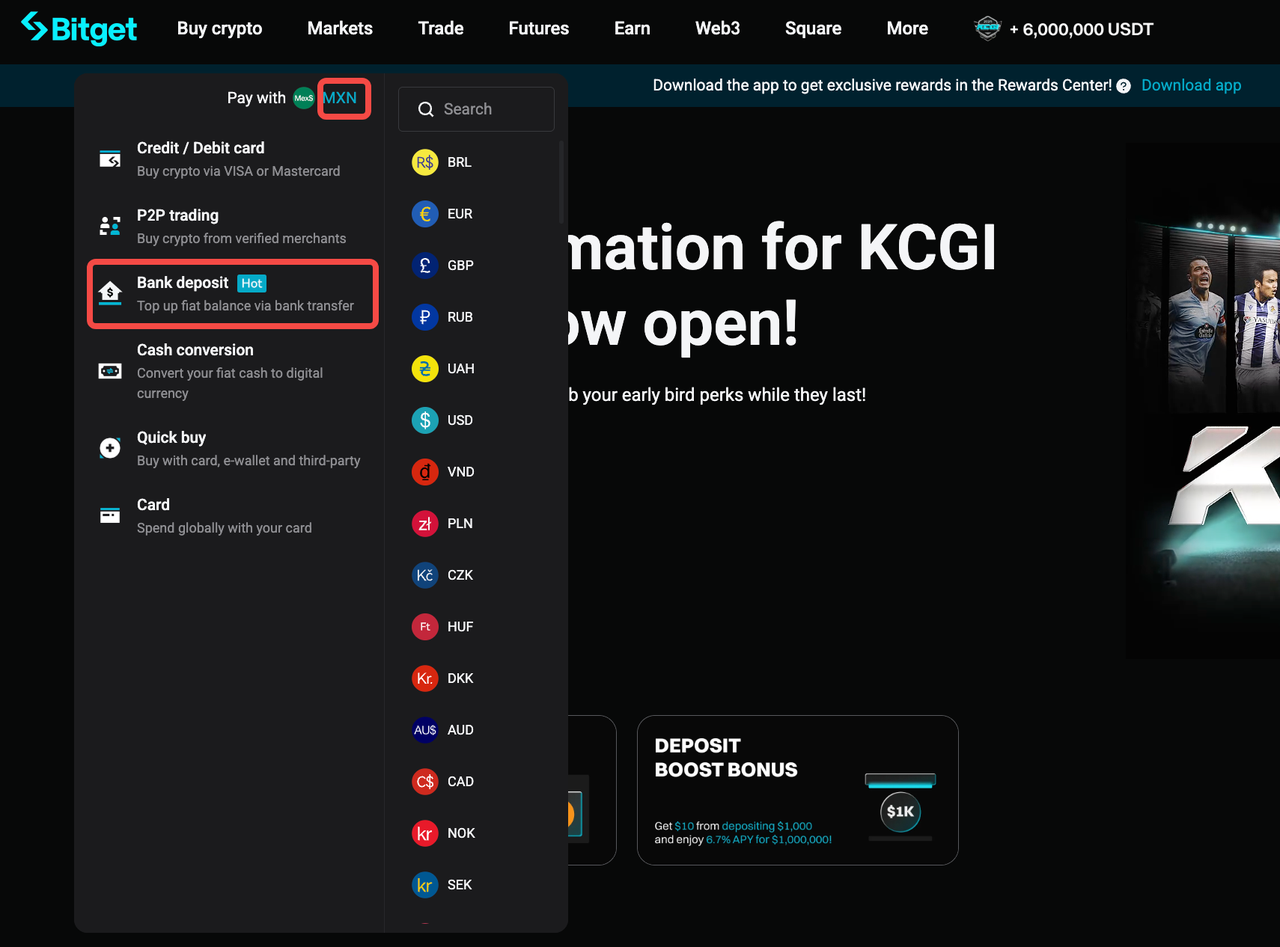Select P2P trading option text
The image size is (1280, 947).
coord(178,215)
